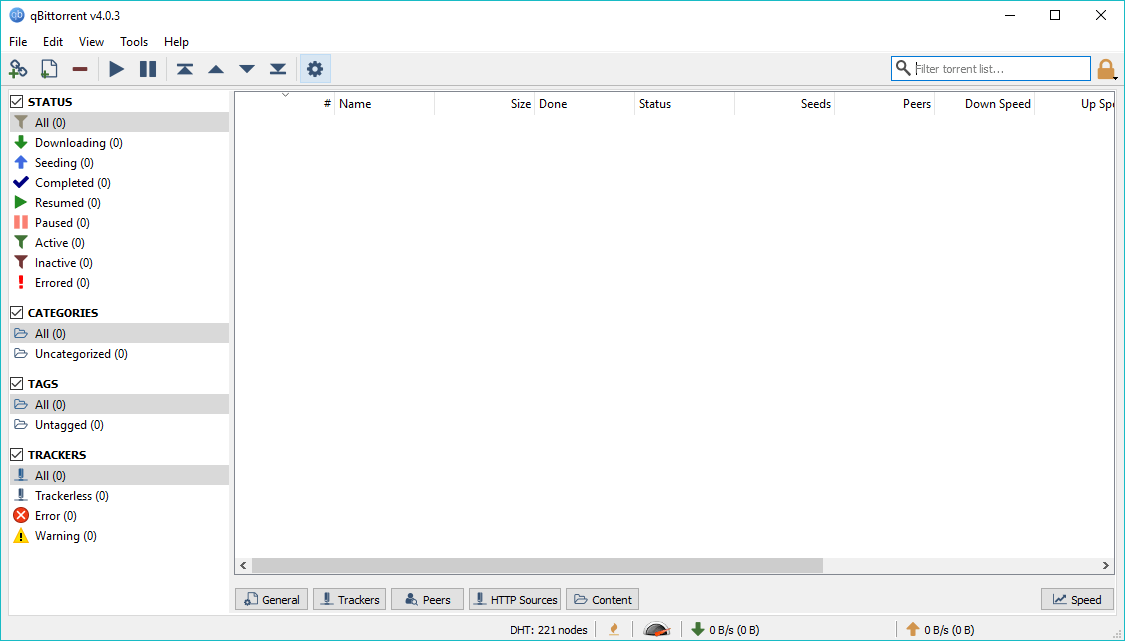The width and height of the screenshot is (1125, 641).
Task: Click the Resume torrent icon
Action: [116, 68]
